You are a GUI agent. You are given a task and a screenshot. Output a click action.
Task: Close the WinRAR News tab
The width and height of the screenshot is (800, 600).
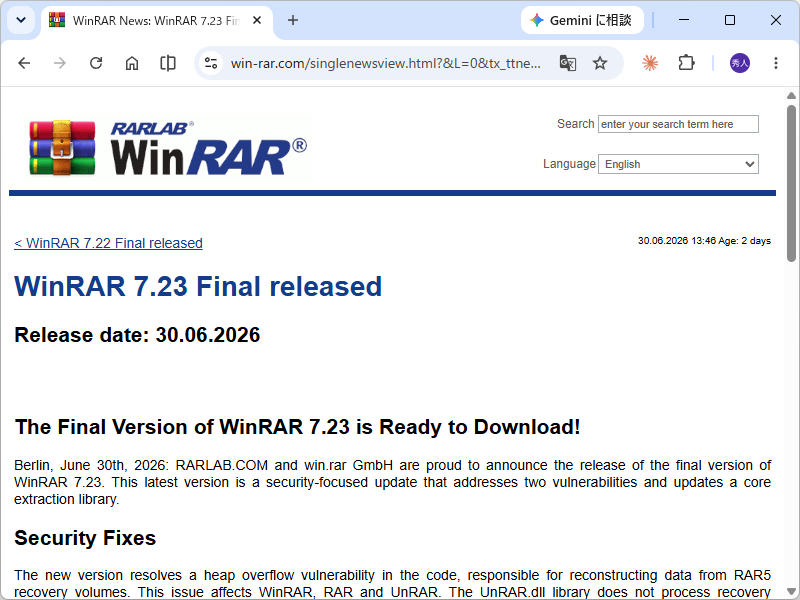tap(257, 20)
